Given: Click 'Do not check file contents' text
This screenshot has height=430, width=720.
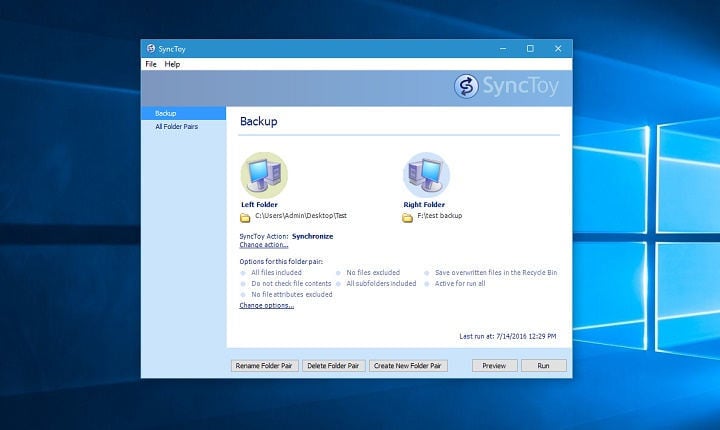Looking at the screenshot, I should tap(291, 283).
